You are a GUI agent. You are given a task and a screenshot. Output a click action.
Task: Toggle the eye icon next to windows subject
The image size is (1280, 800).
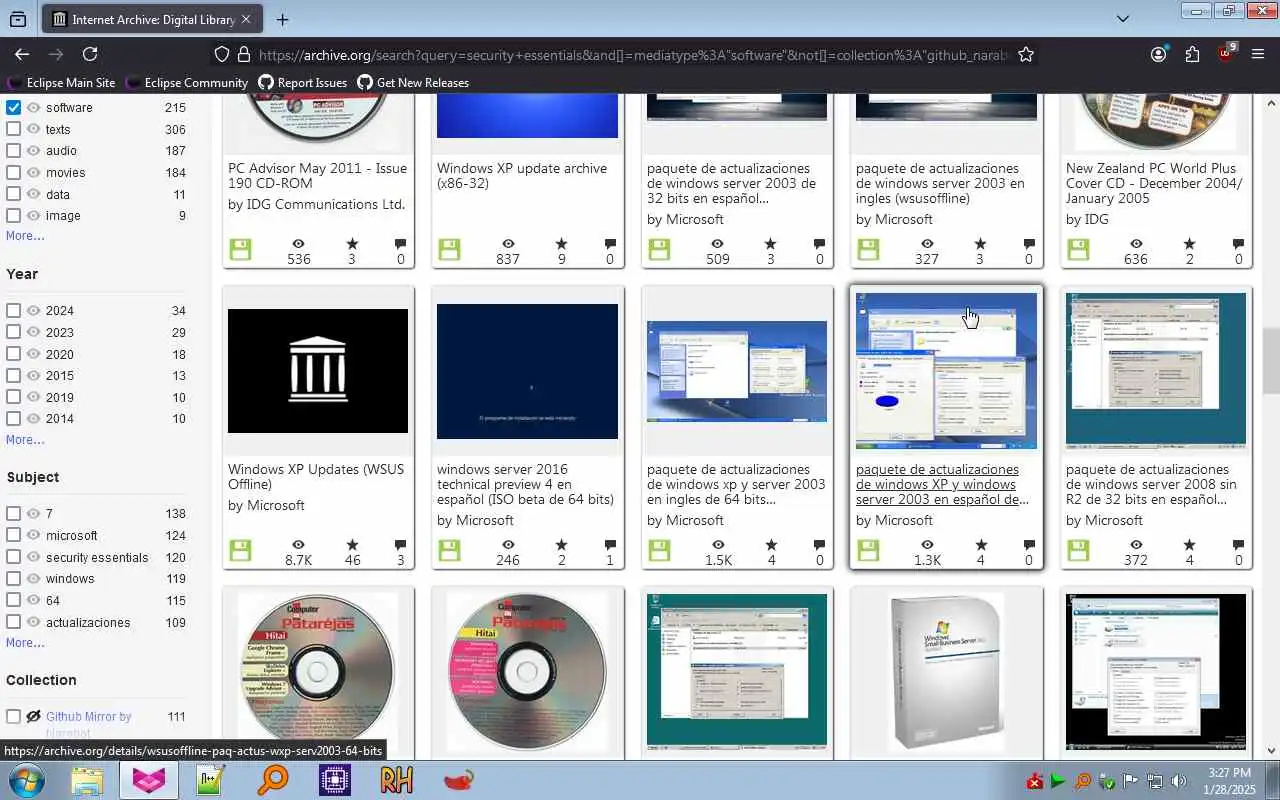tap(33, 578)
